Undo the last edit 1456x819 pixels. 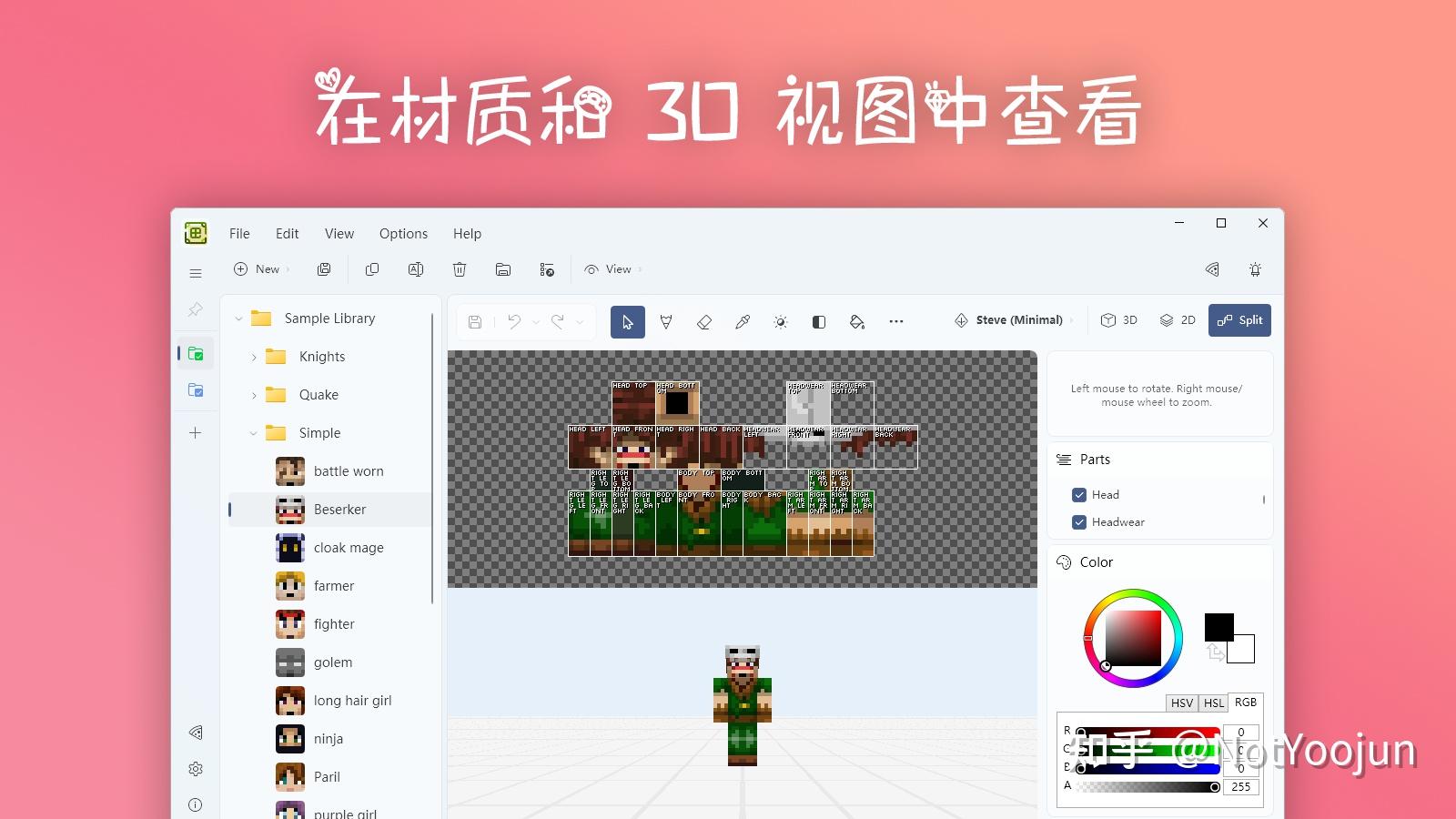pyautogui.click(x=514, y=320)
